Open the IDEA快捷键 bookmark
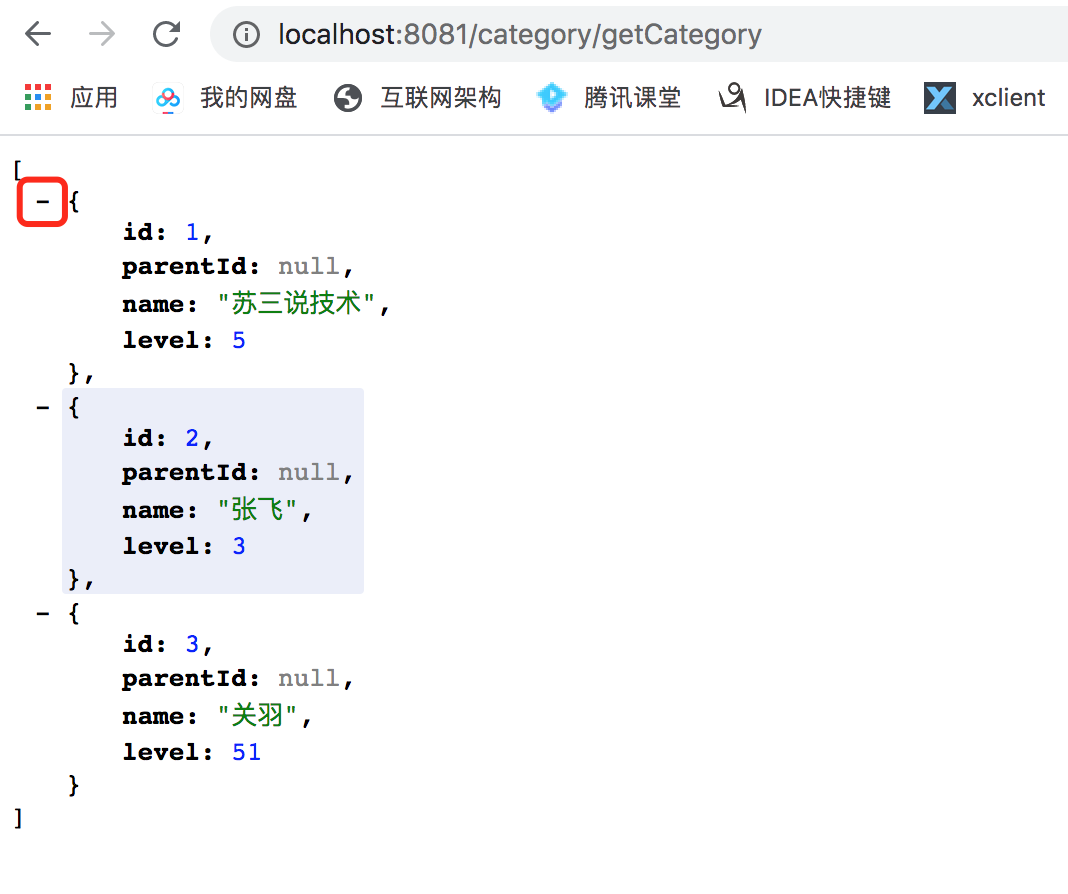Viewport: 1068px width, 894px height. 827,98
